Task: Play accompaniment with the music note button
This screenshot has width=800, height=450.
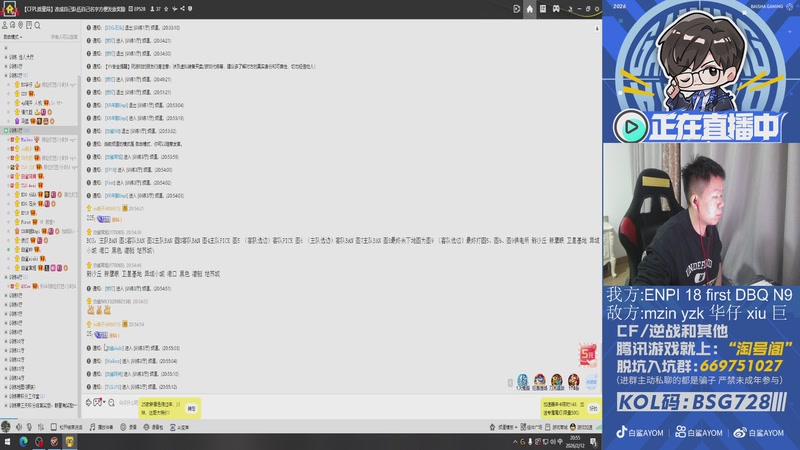Action: pos(101,427)
